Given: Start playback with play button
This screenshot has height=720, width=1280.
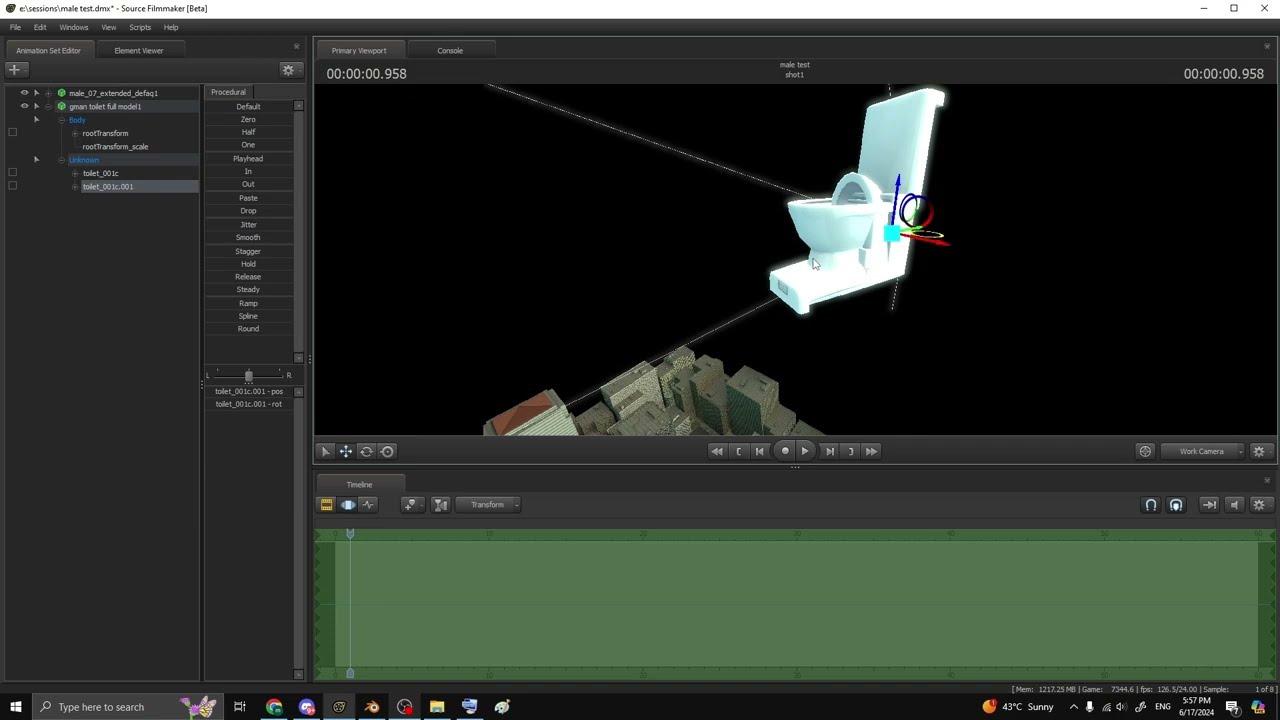Looking at the screenshot, I should [x=805, y=452].
